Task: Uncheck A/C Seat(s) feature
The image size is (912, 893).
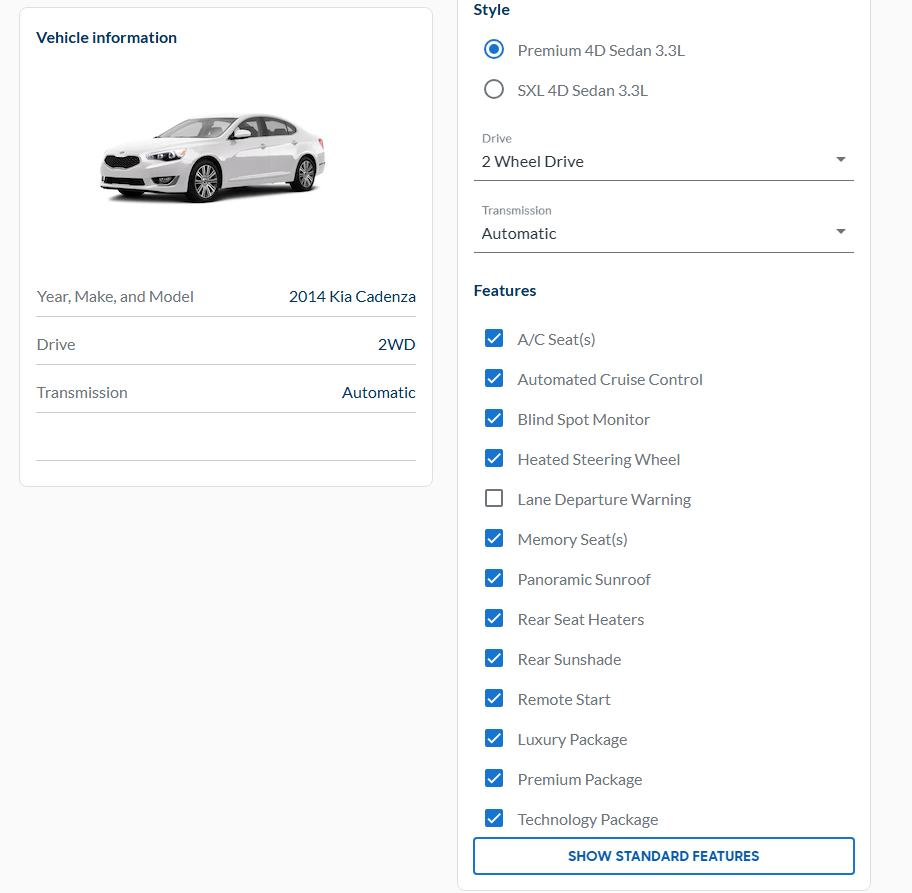Action: [x=494, y=339]
